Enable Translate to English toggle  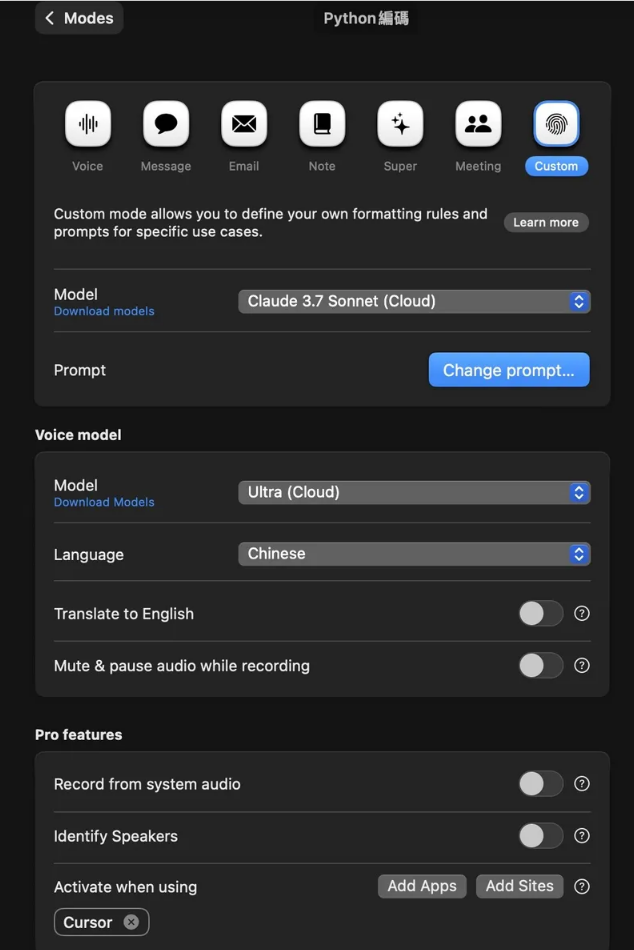[541, 614]
